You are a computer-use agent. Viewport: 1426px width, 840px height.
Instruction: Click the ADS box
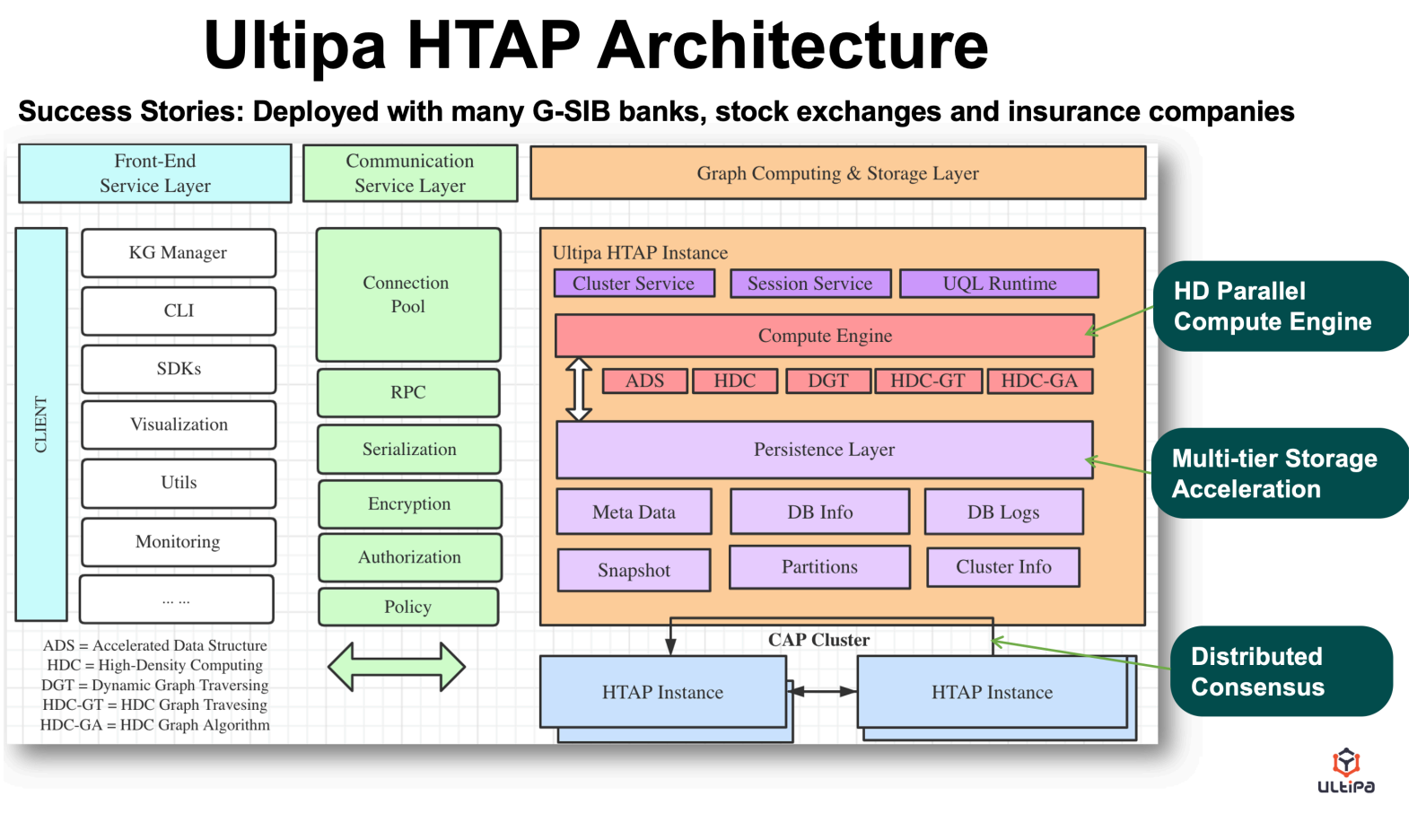(645, 381)
